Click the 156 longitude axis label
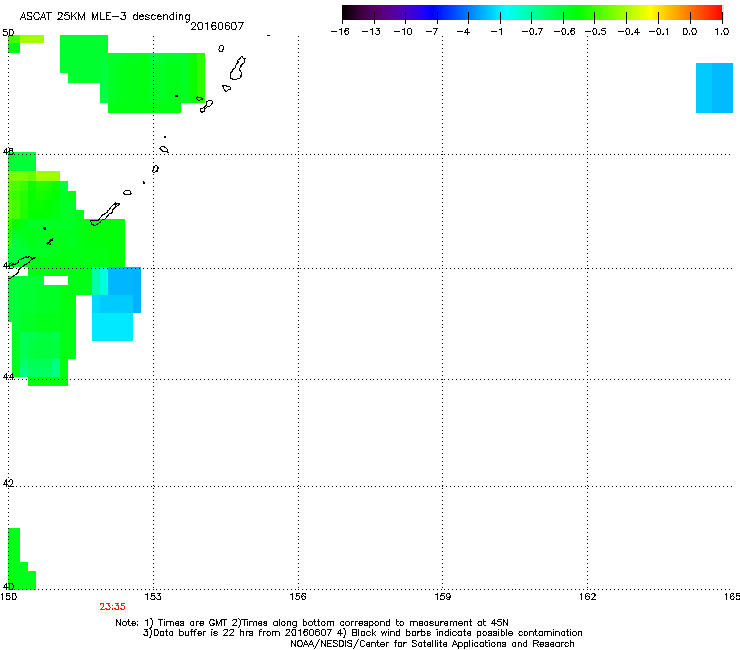Viewport: 740px width, 650px height. [298, 597]
